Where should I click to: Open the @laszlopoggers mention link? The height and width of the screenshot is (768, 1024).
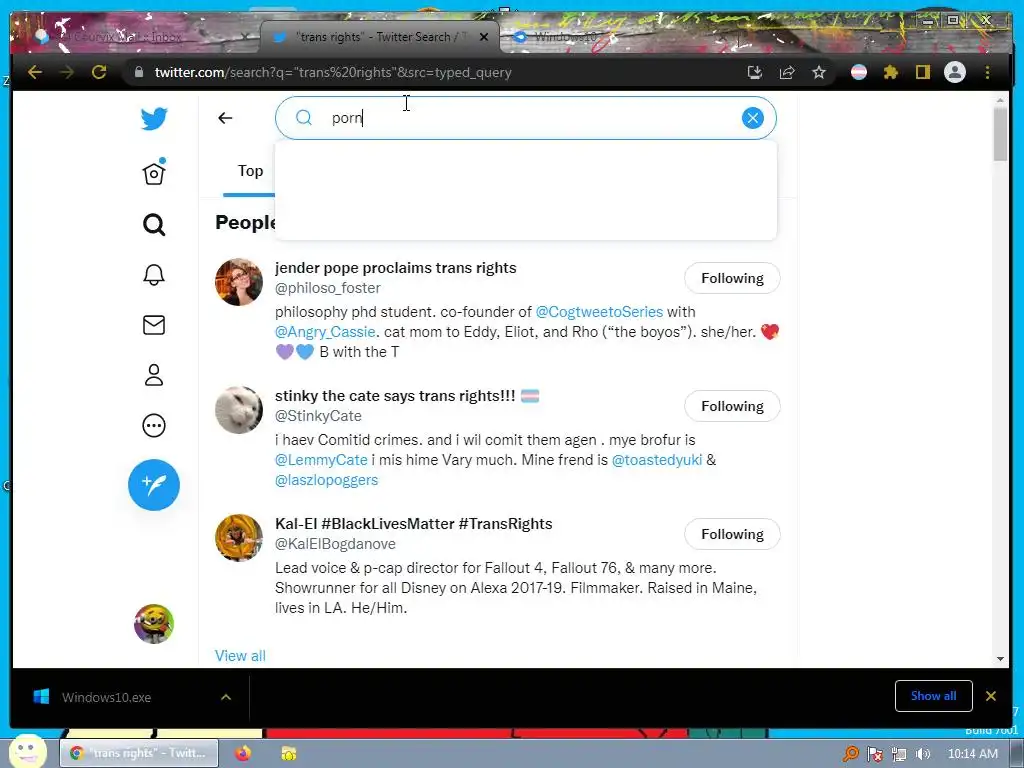[327, 480]
